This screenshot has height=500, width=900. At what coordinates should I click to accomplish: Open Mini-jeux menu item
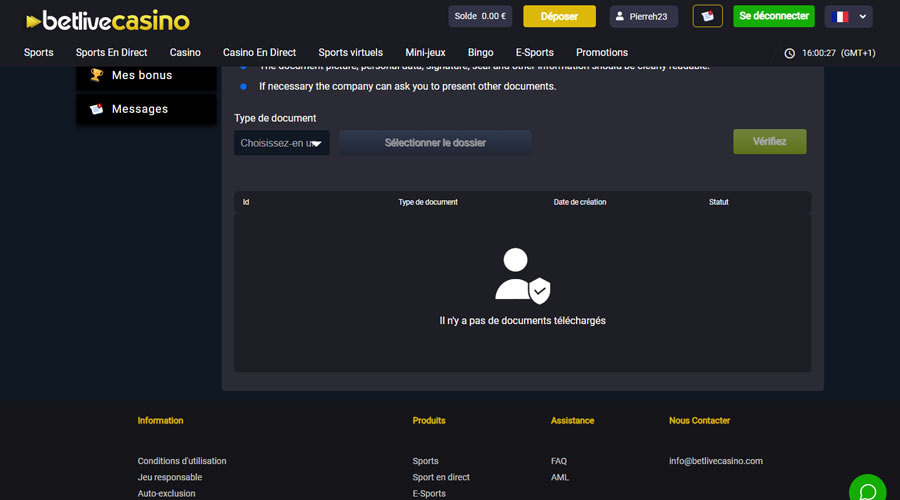coord(425,52)
